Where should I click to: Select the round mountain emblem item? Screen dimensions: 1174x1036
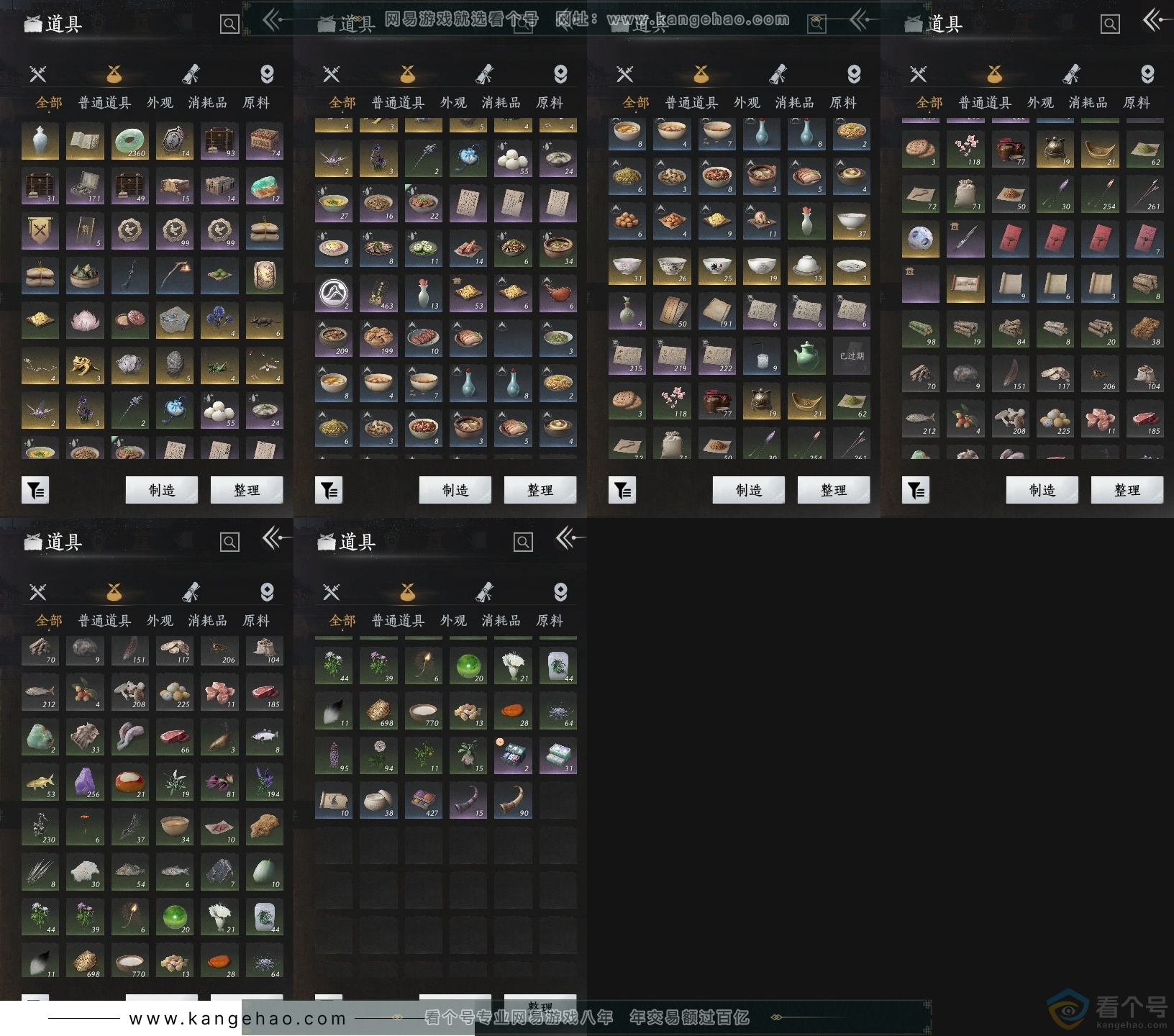pyautogui.click(x=334, y=294)
